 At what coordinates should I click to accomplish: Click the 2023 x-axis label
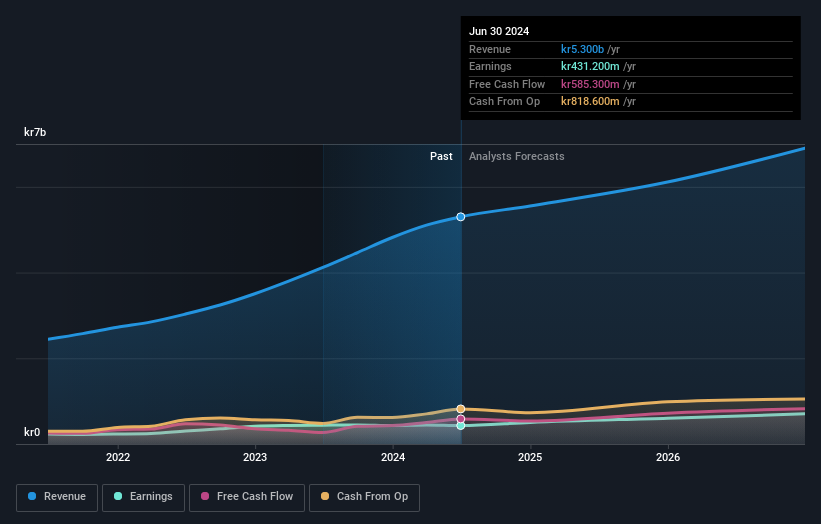click(x=255, y=457)
